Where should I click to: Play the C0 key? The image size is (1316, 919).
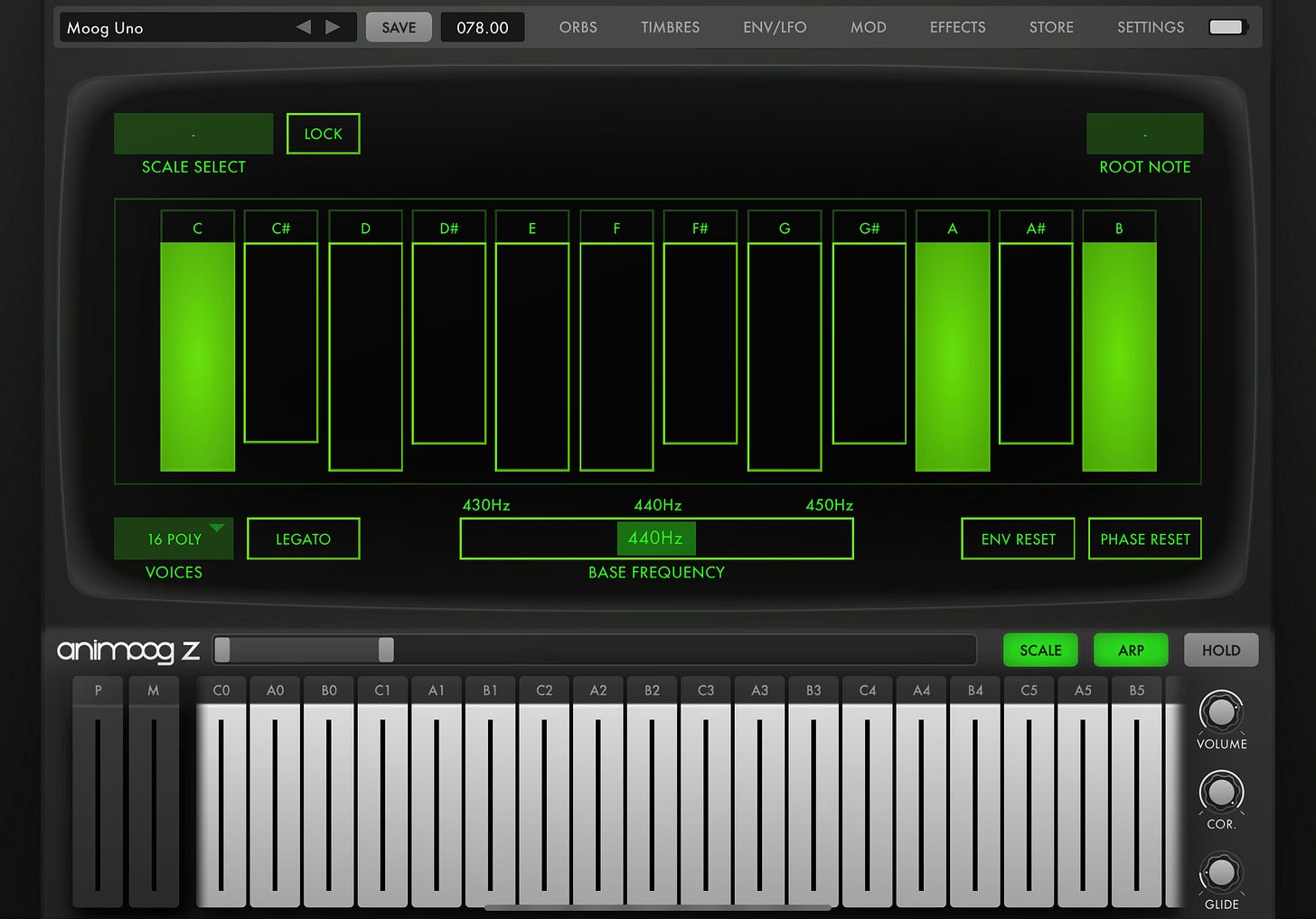(221, 804)
